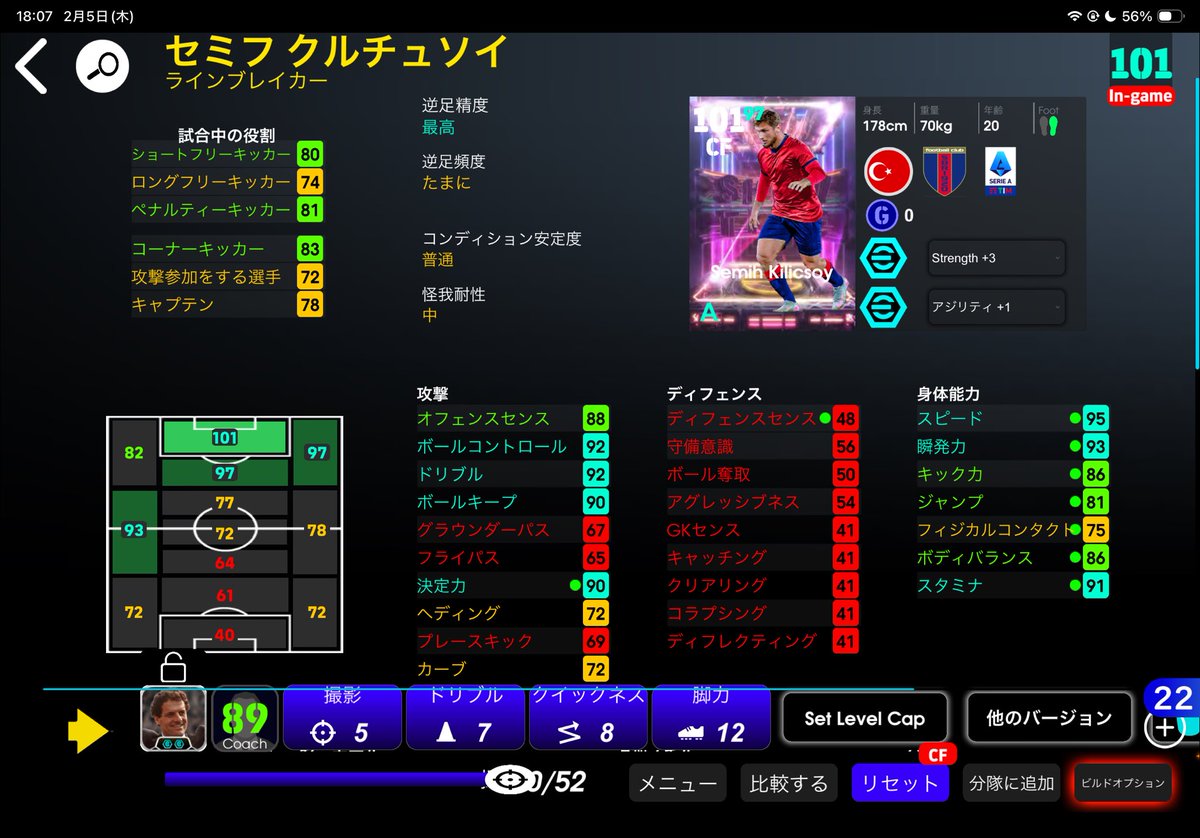Open the magnifier search icon
The image size is (1200, 838).
[104, 67]
